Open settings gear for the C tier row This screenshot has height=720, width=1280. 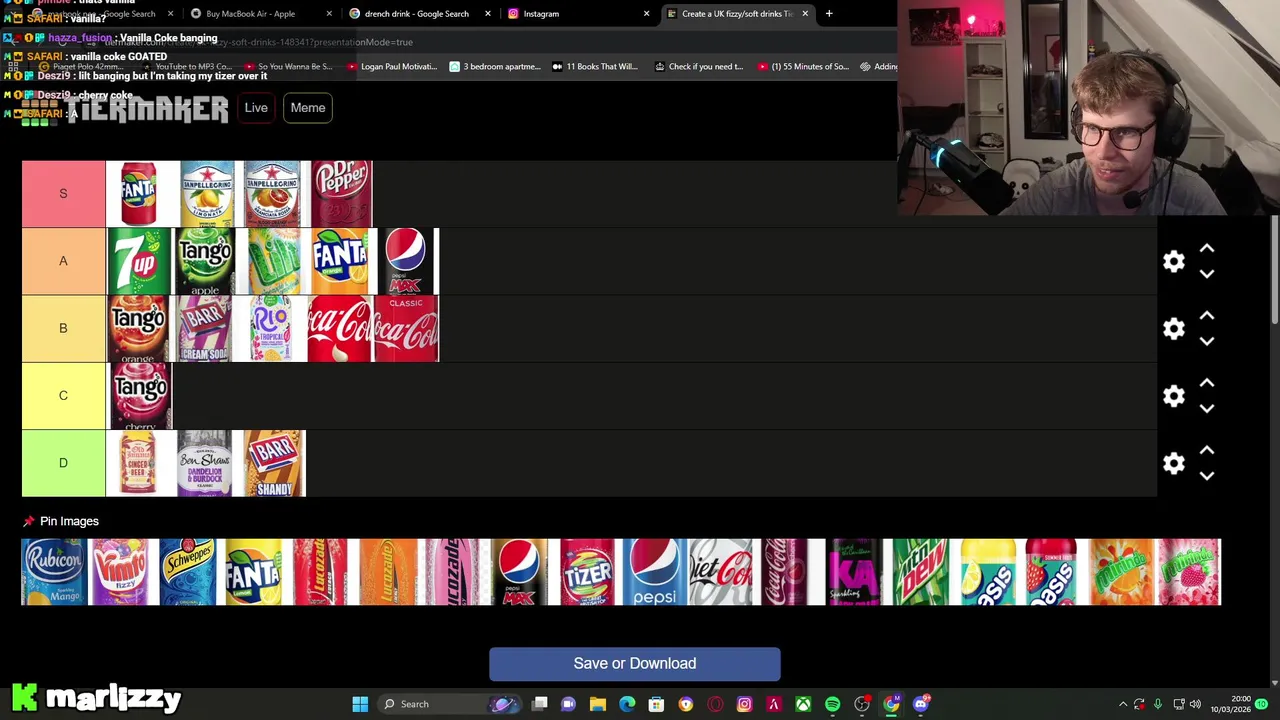[x=1174, y=396]
